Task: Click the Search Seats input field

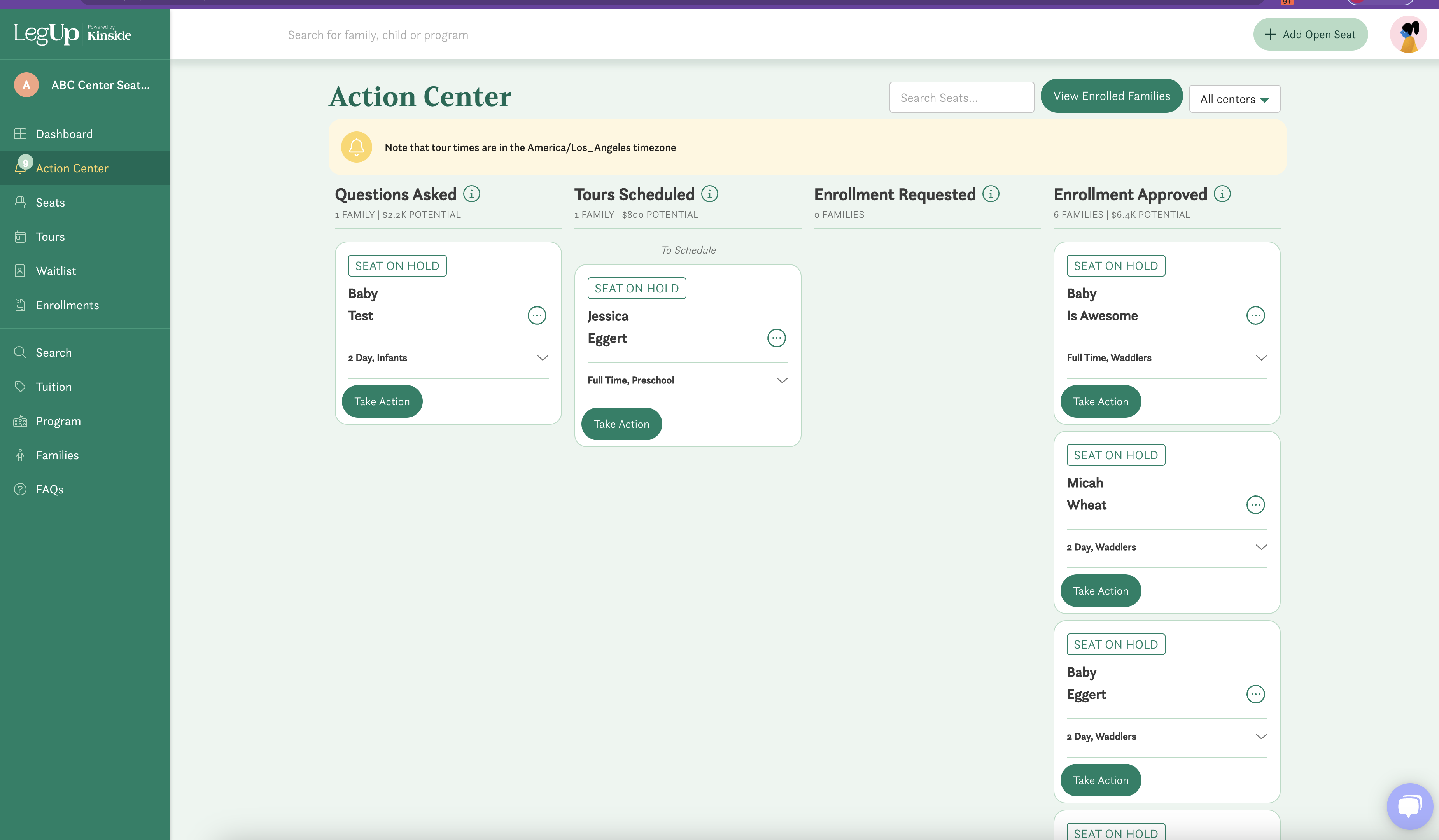Action: click(x=962, y=98)
